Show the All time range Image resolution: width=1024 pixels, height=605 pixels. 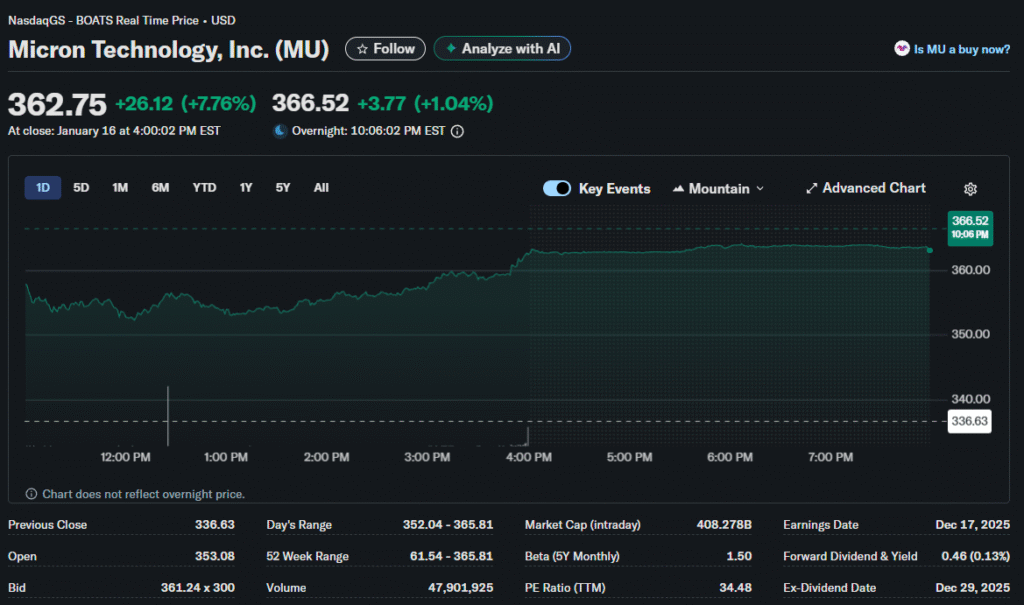click(x=321, y=188)
